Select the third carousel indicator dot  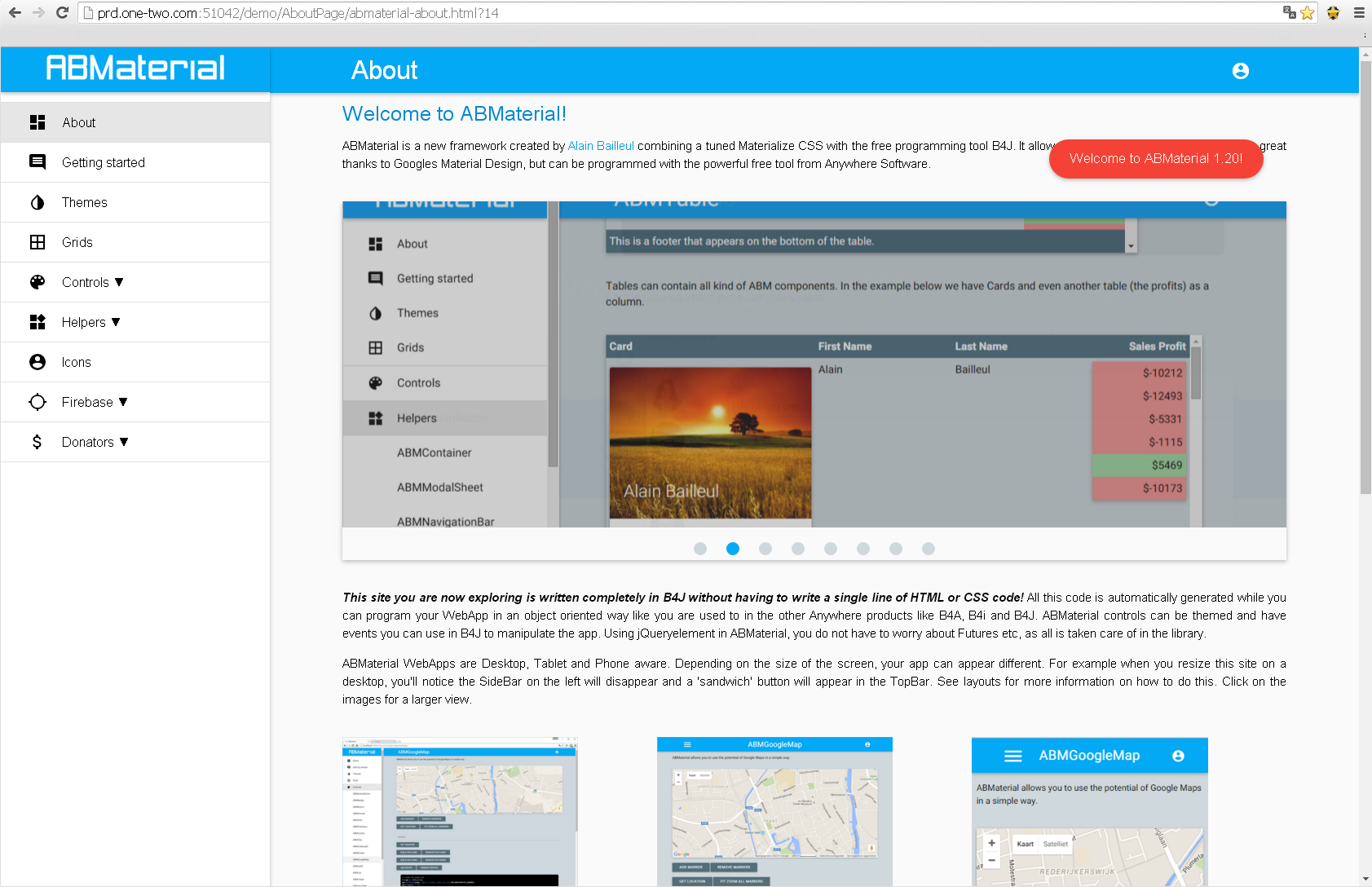[765, 549]
